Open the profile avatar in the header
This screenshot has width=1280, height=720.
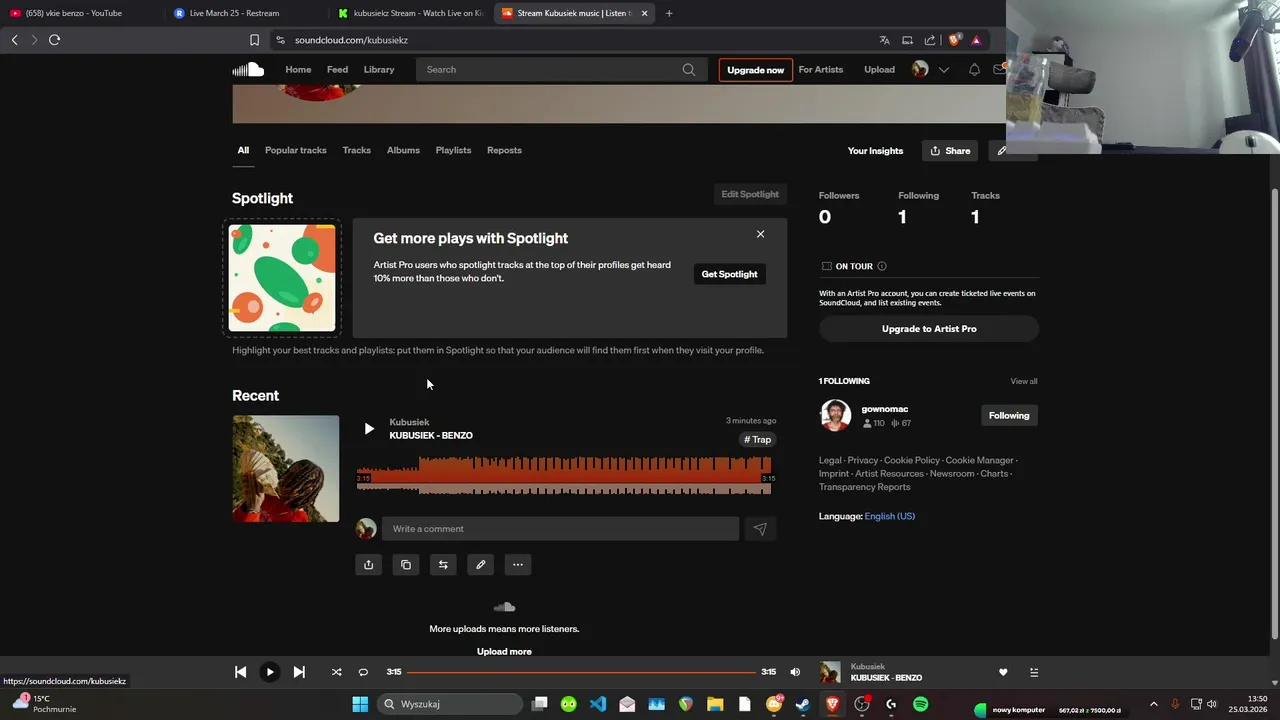point(920,69)
